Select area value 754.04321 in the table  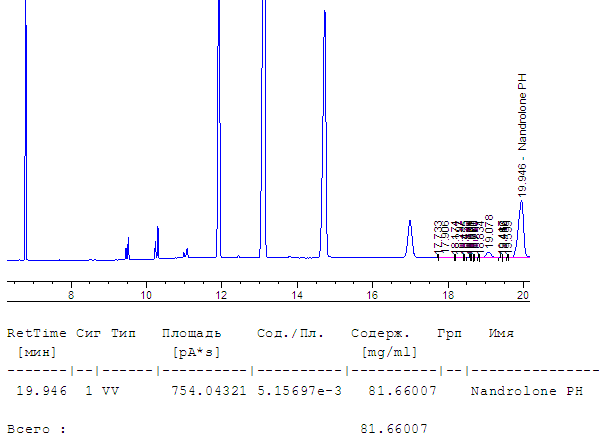click(x=209, y=391)
